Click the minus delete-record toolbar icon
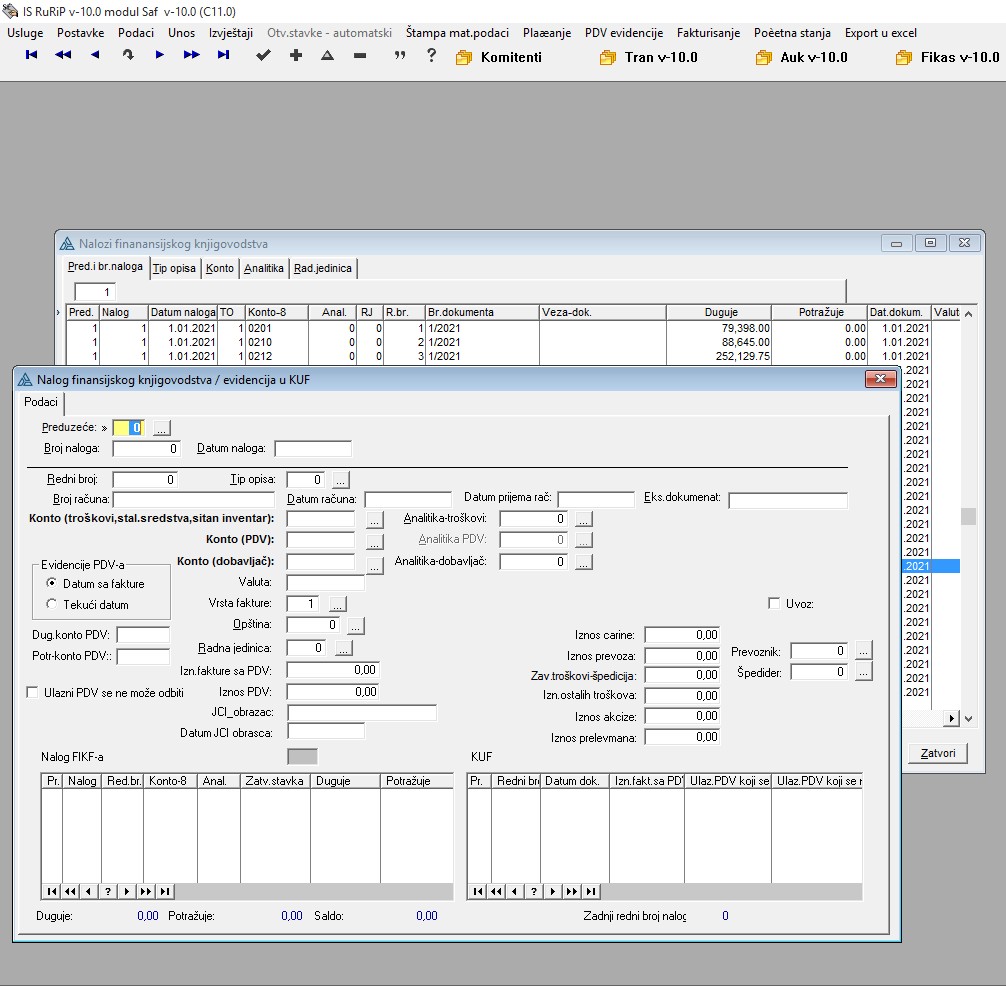Viewport: 1006px width, 986px height. (359, 56)
